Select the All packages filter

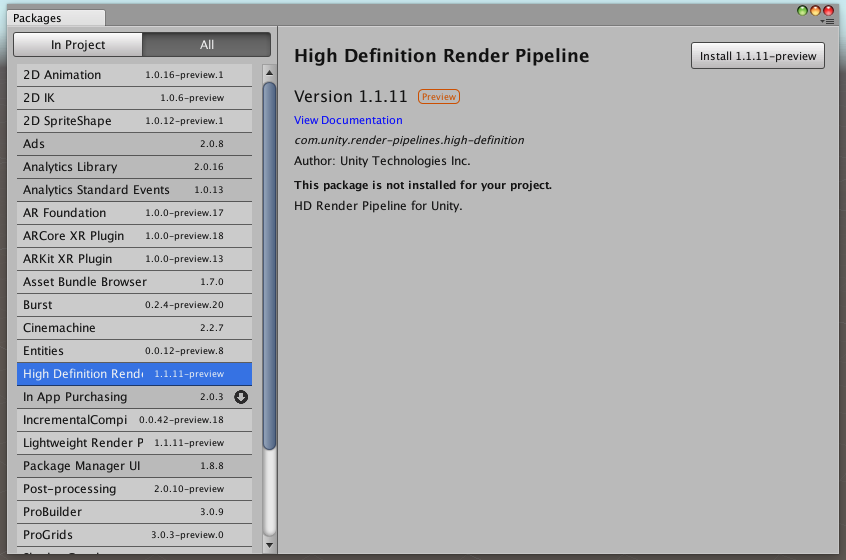tap(206, 45)
